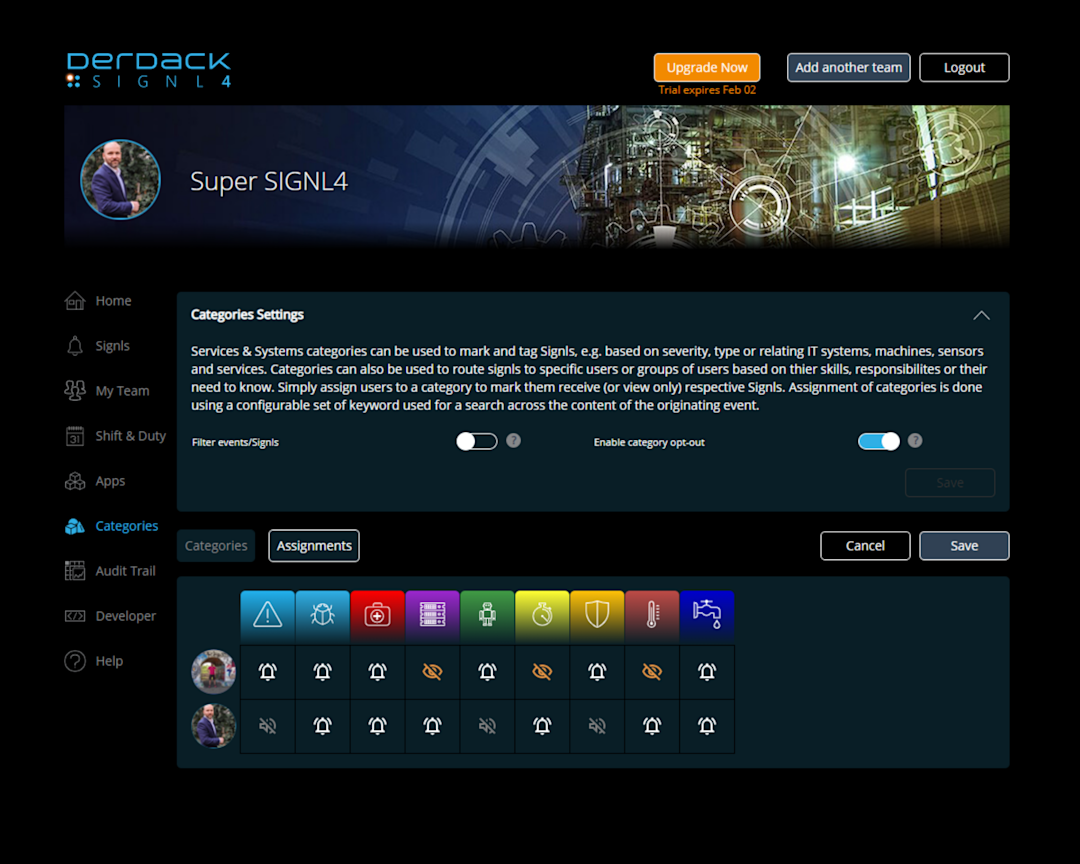Screen dimensions: 1080x864
Task: Select the bug category icon
Action: click(322, 613)
